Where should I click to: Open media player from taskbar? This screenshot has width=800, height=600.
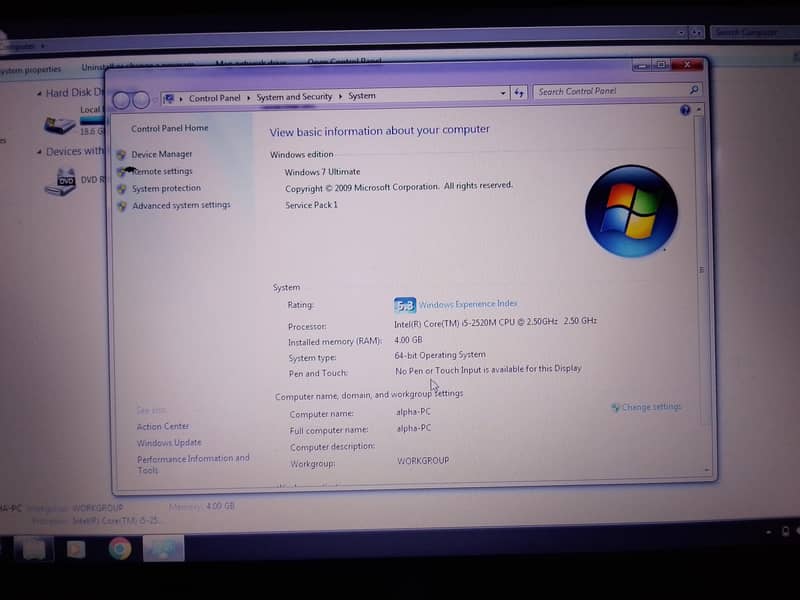(76, 549)
